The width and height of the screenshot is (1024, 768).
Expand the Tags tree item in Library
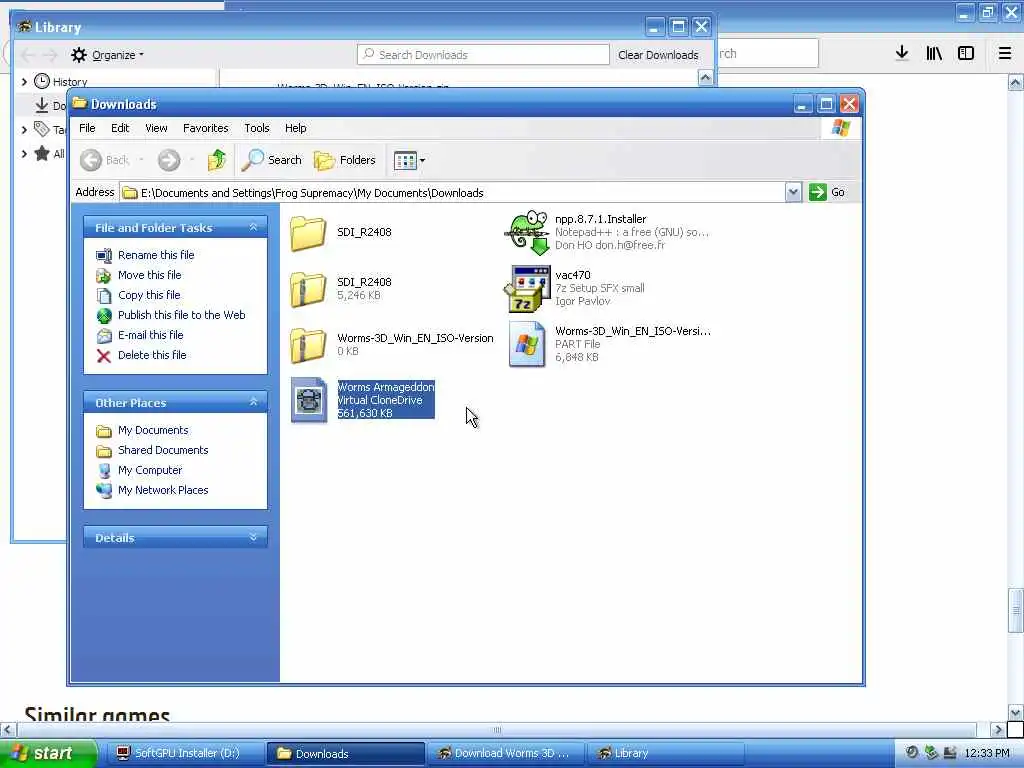(x=24, y=129)
